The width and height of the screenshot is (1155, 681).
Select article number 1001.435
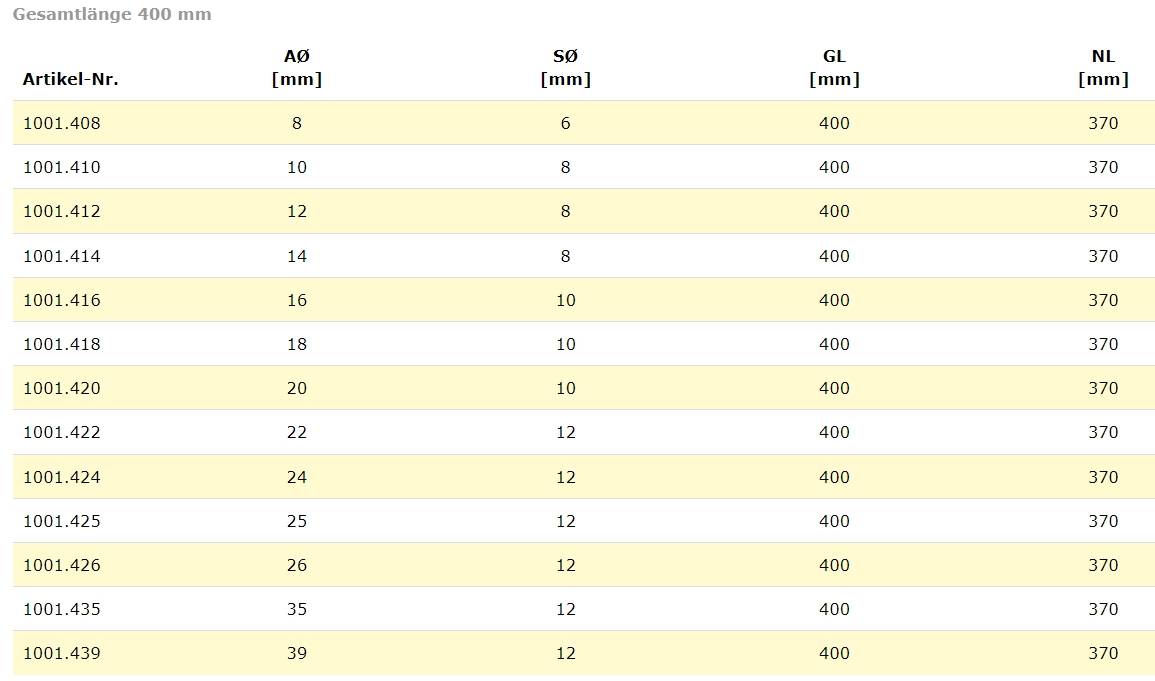[x=62, y=609]
